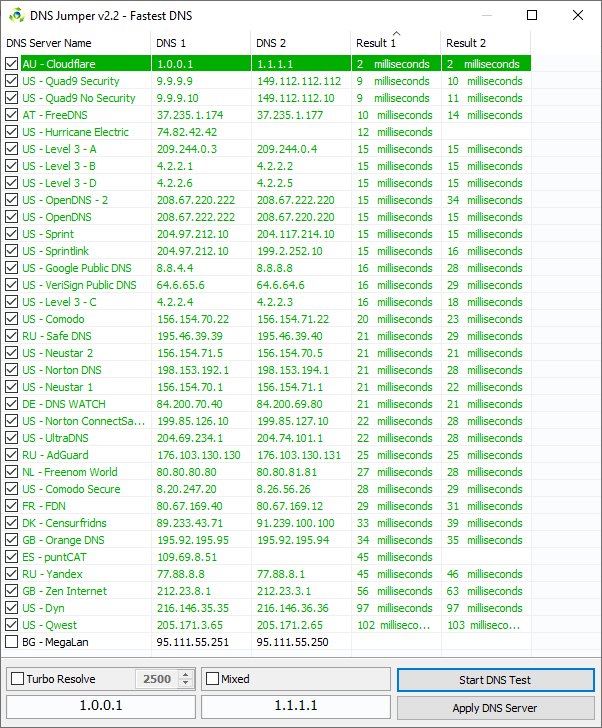Click DNS 2 address 149.112.112.112

click(299, 81)
